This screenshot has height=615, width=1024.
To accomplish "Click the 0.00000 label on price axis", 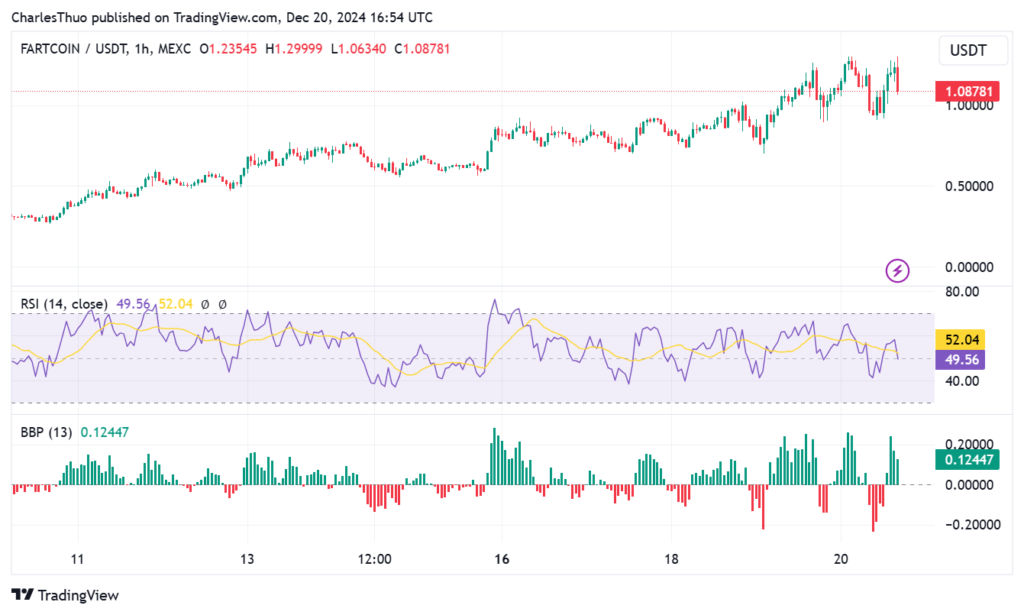I will pyautogui.click(x=969, y=267).
